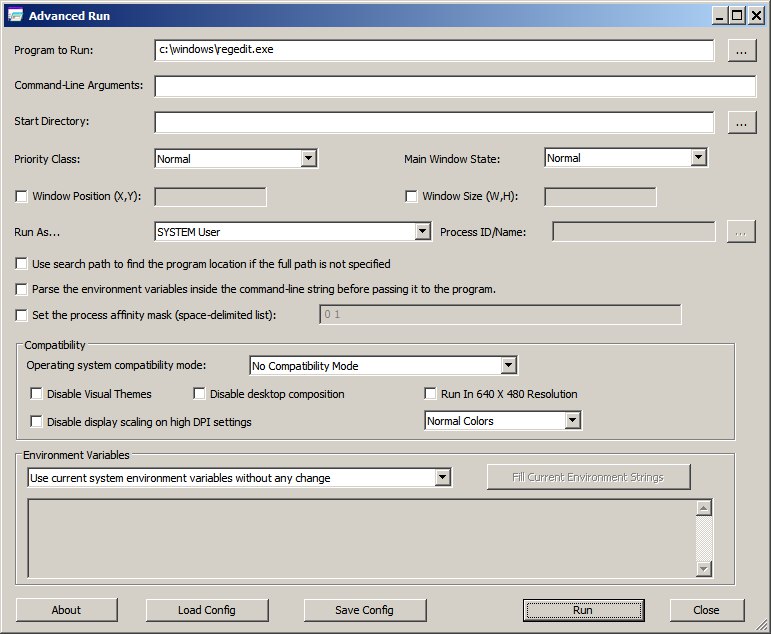Viewport: 771px width, 634px height.
Task: Browse for the program to run
Action: tap(741, 51)
